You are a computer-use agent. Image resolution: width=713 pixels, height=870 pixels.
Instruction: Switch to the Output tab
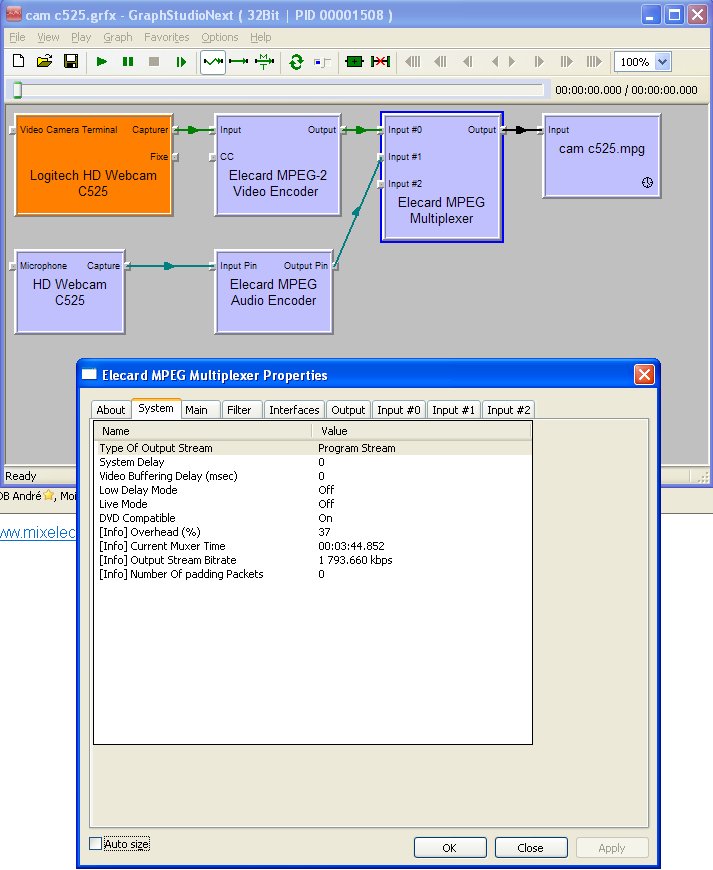tap(348, 410)
